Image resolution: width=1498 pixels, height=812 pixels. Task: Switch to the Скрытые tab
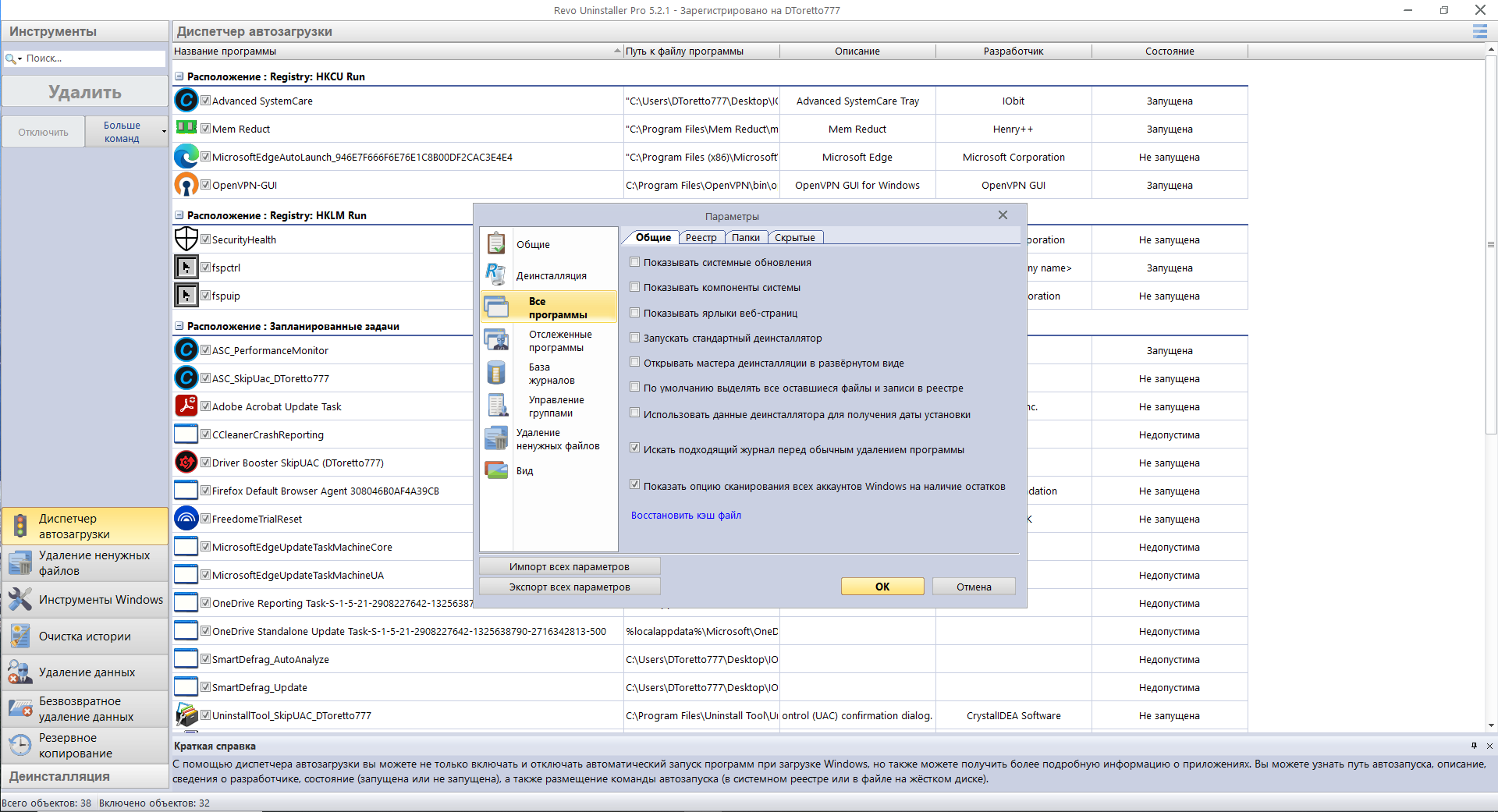(795, 238)
